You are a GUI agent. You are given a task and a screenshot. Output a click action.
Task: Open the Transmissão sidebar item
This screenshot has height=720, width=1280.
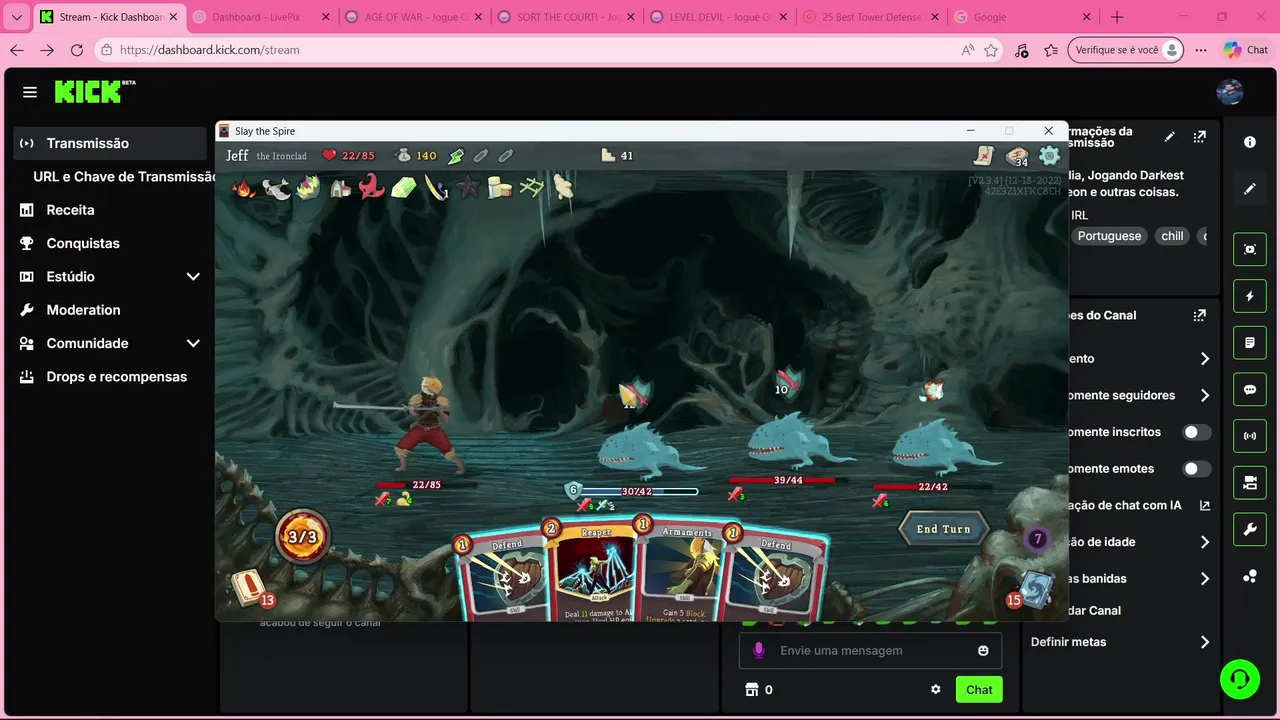coord(110,143)
